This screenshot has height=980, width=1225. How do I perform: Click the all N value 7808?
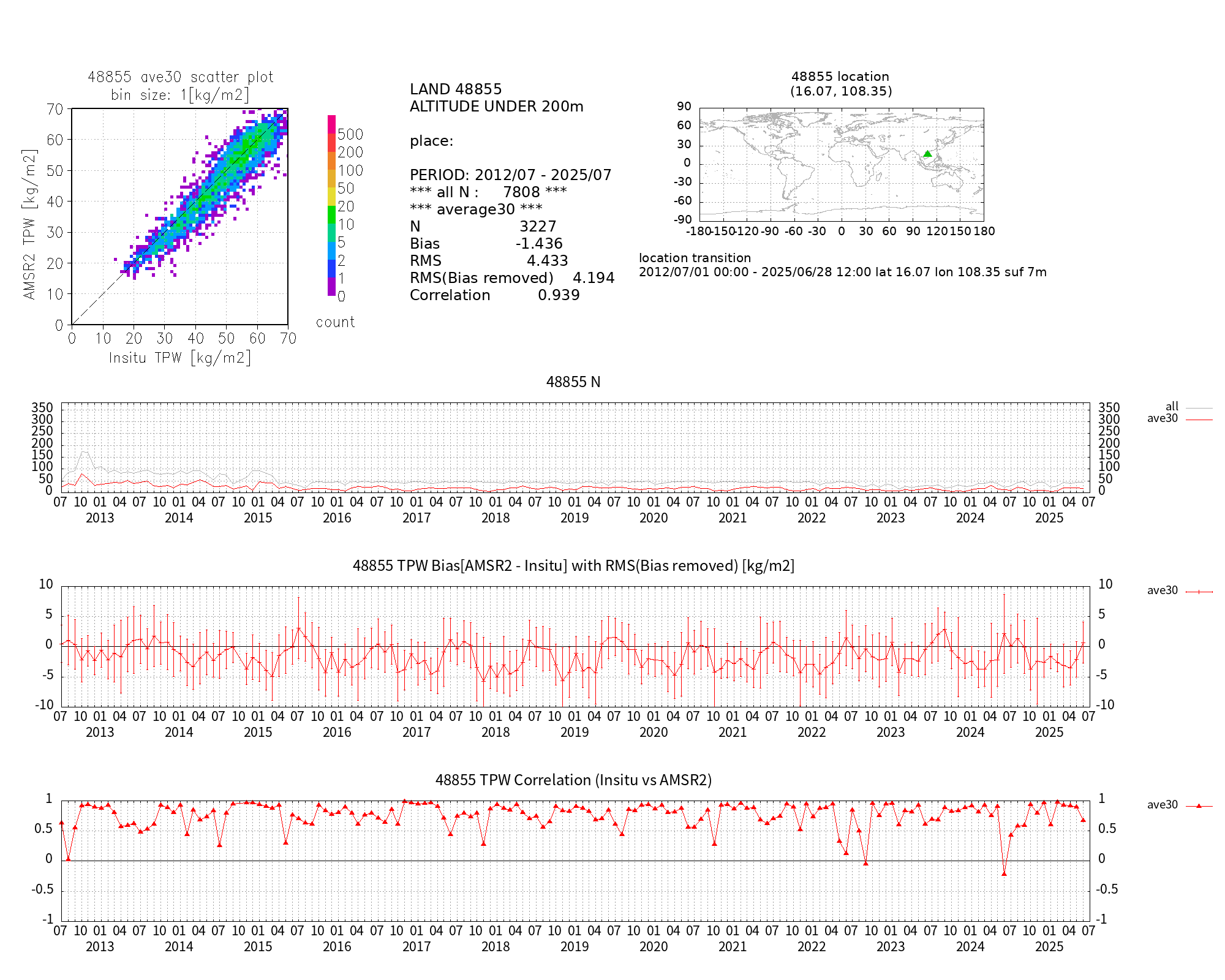(x=521, y=192)
